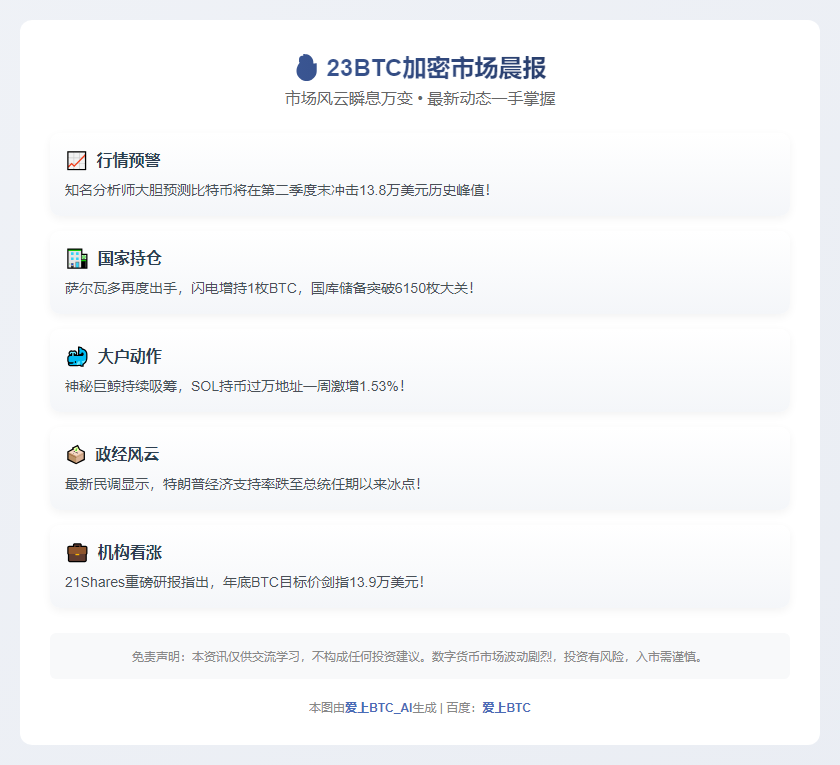Viewport: 840px width, 765px height.
Task: Click the 23BTC加密市场晨报 title
Action: [x=436, y=68]
